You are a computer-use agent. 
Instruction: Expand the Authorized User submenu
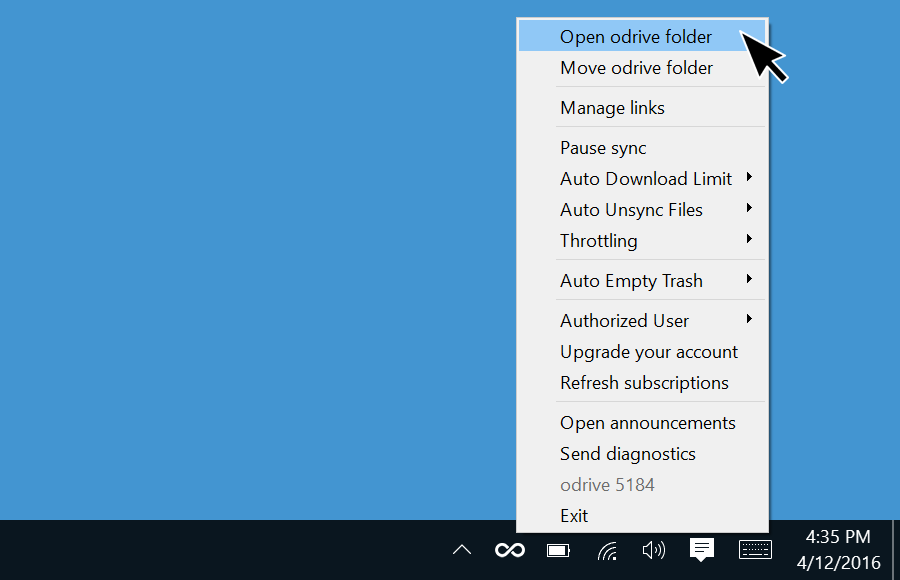643,320
